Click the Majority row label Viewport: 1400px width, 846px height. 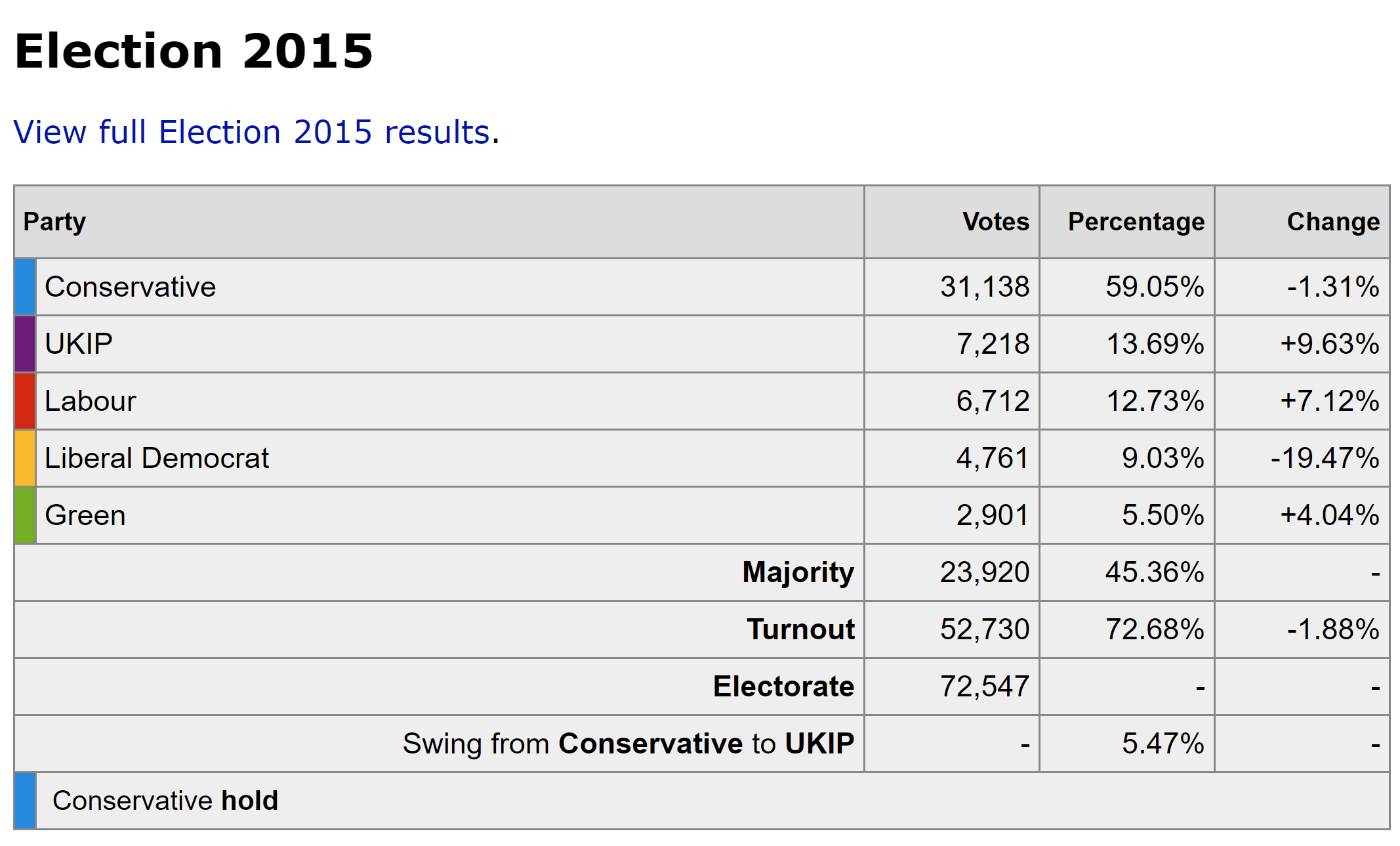[x=798, y=572]
